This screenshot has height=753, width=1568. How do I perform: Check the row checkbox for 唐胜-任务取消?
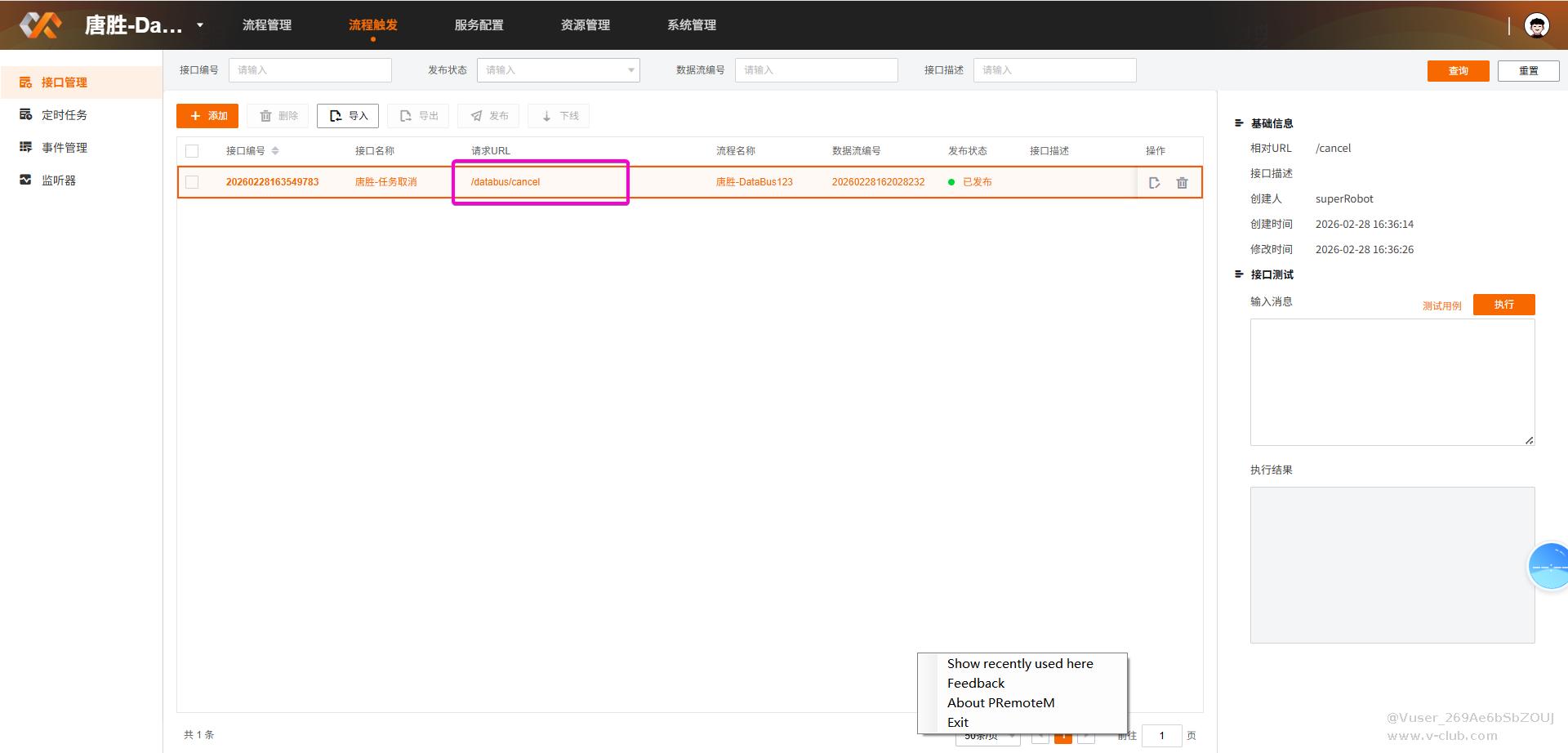pyautogui.click(x=192, y=182)
